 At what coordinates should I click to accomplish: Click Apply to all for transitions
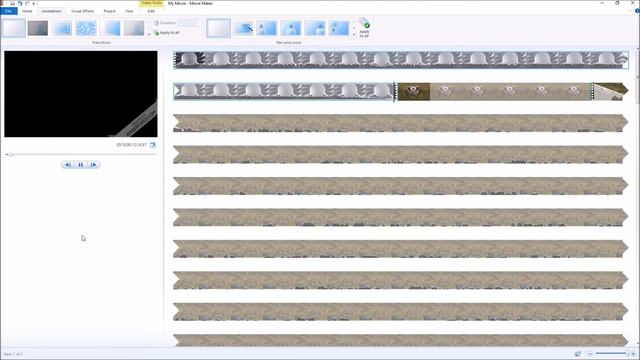coord(167,33)
